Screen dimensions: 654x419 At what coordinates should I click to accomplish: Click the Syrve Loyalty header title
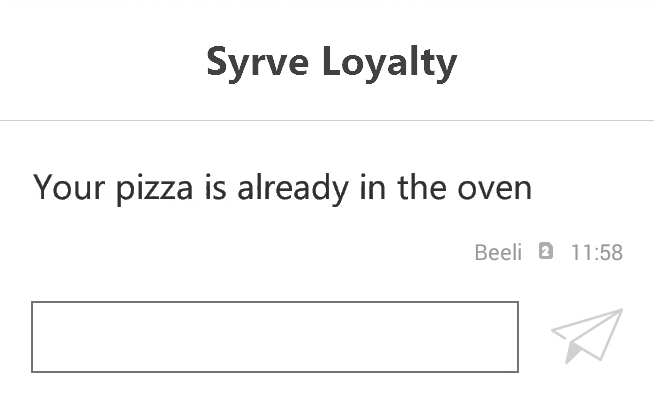(331, 62)
